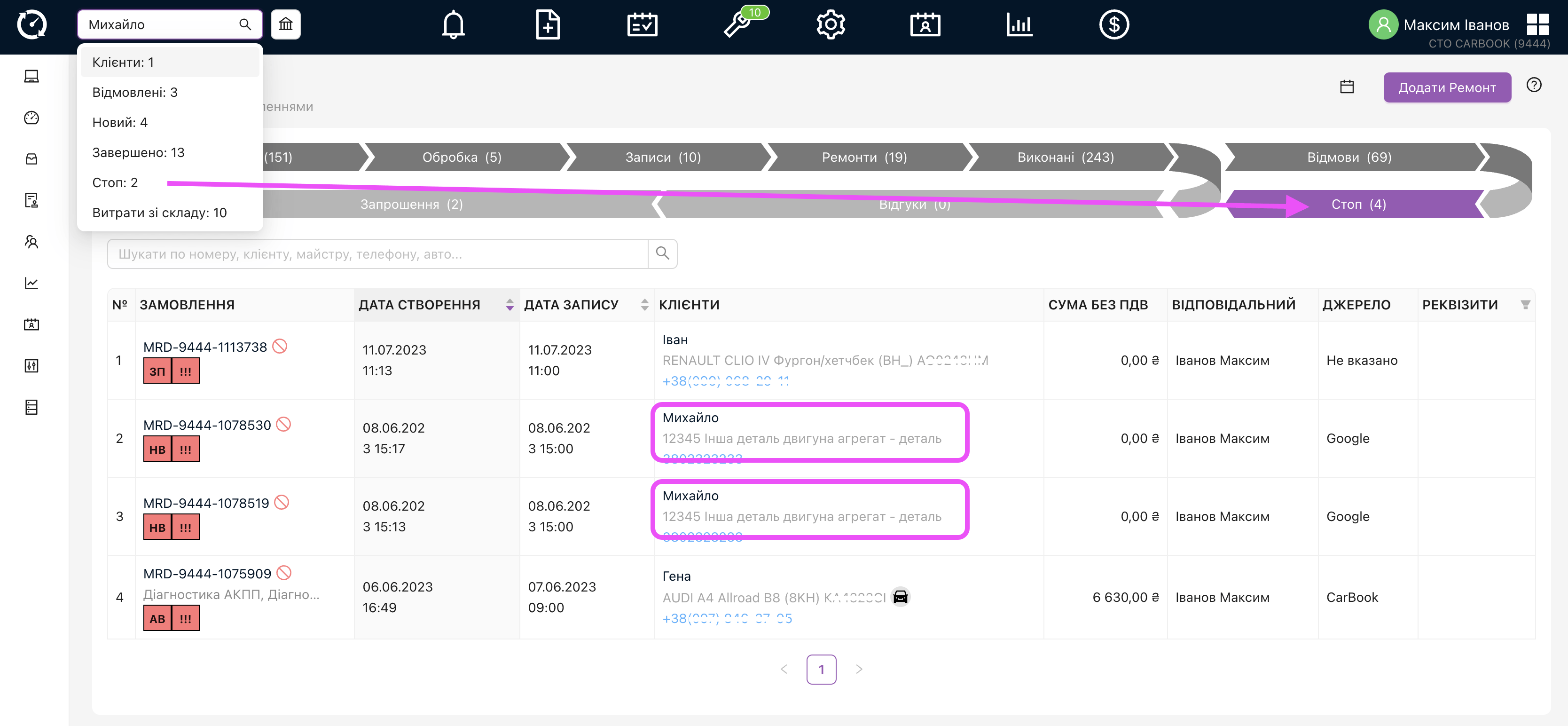
Task: Open the calendar checklist icon
Action: pos(642,25)
